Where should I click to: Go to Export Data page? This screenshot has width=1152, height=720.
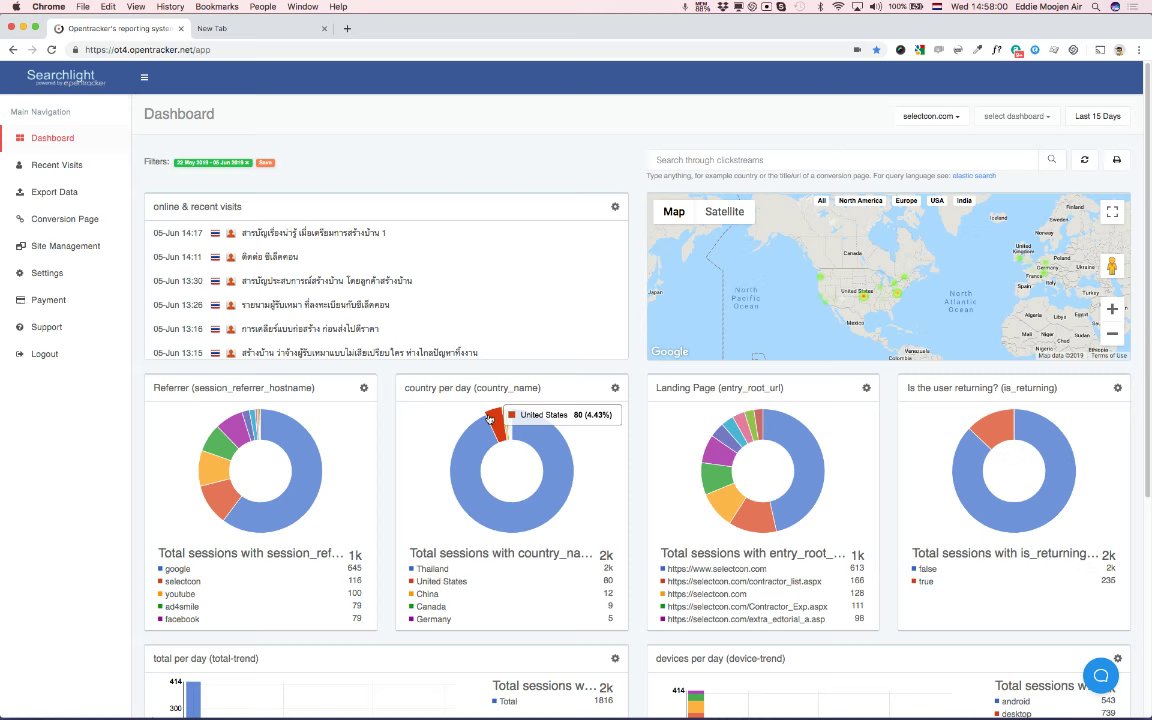click(54, 192)
